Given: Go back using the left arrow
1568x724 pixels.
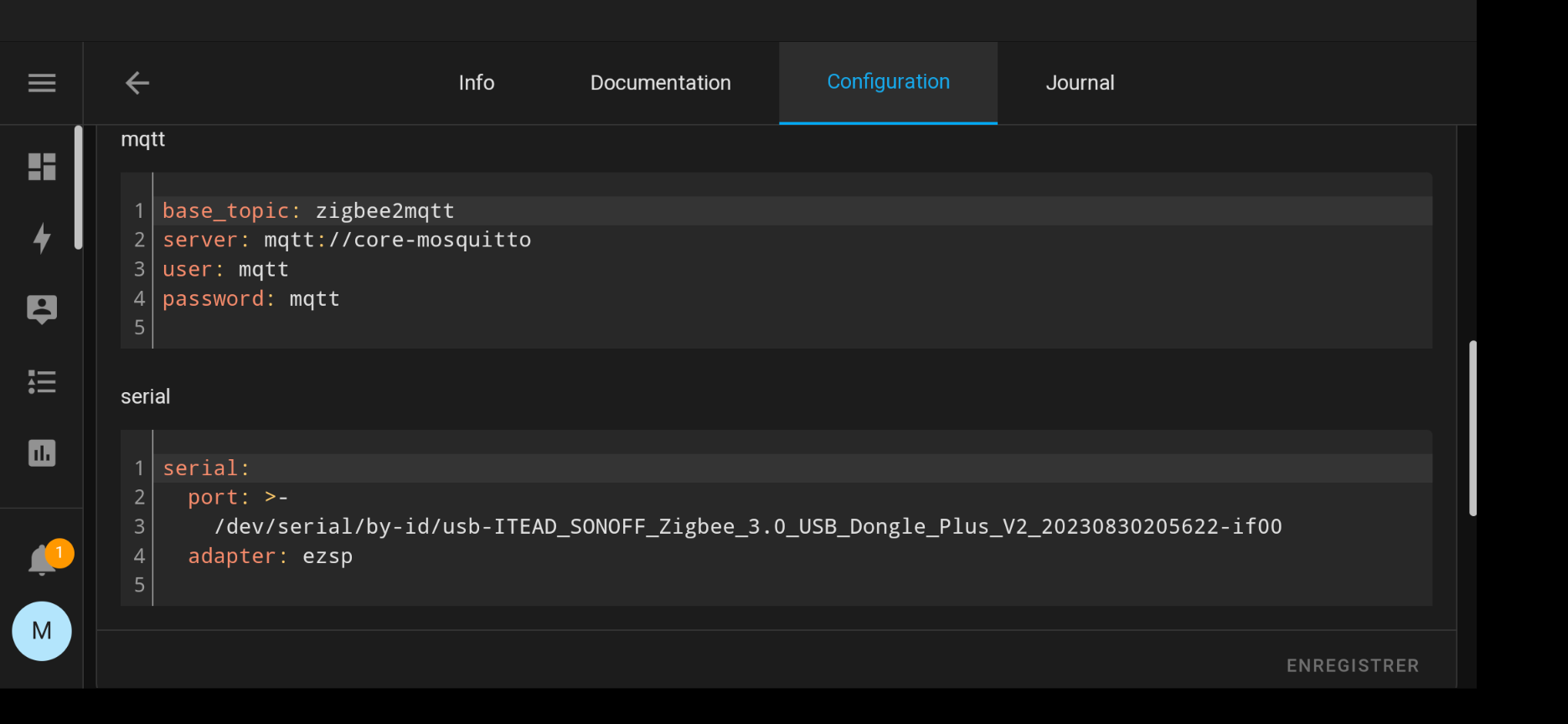Looking at the screenshot, I should click(x=137, y=83).
